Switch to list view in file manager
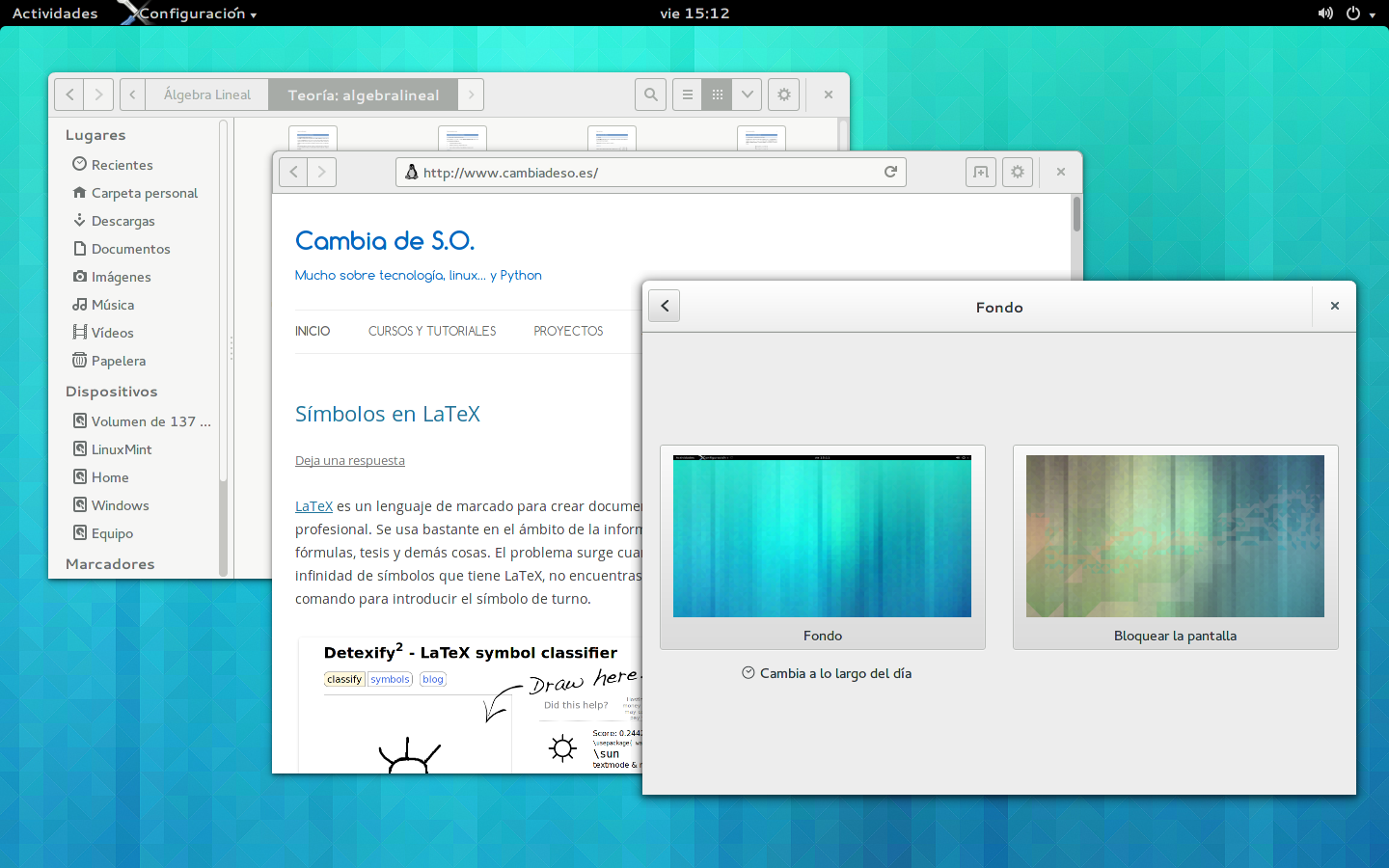Viewport: 1389px width, 868px height. [688, 95]
